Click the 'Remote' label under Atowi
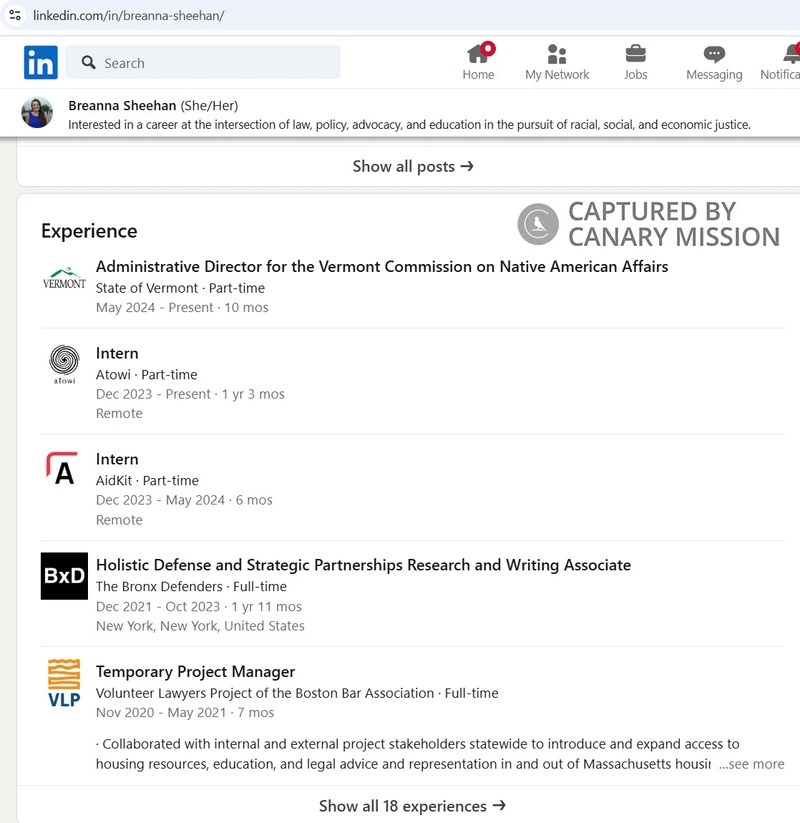The height and width of the screenshot is (823, 800). click(119, 414)
